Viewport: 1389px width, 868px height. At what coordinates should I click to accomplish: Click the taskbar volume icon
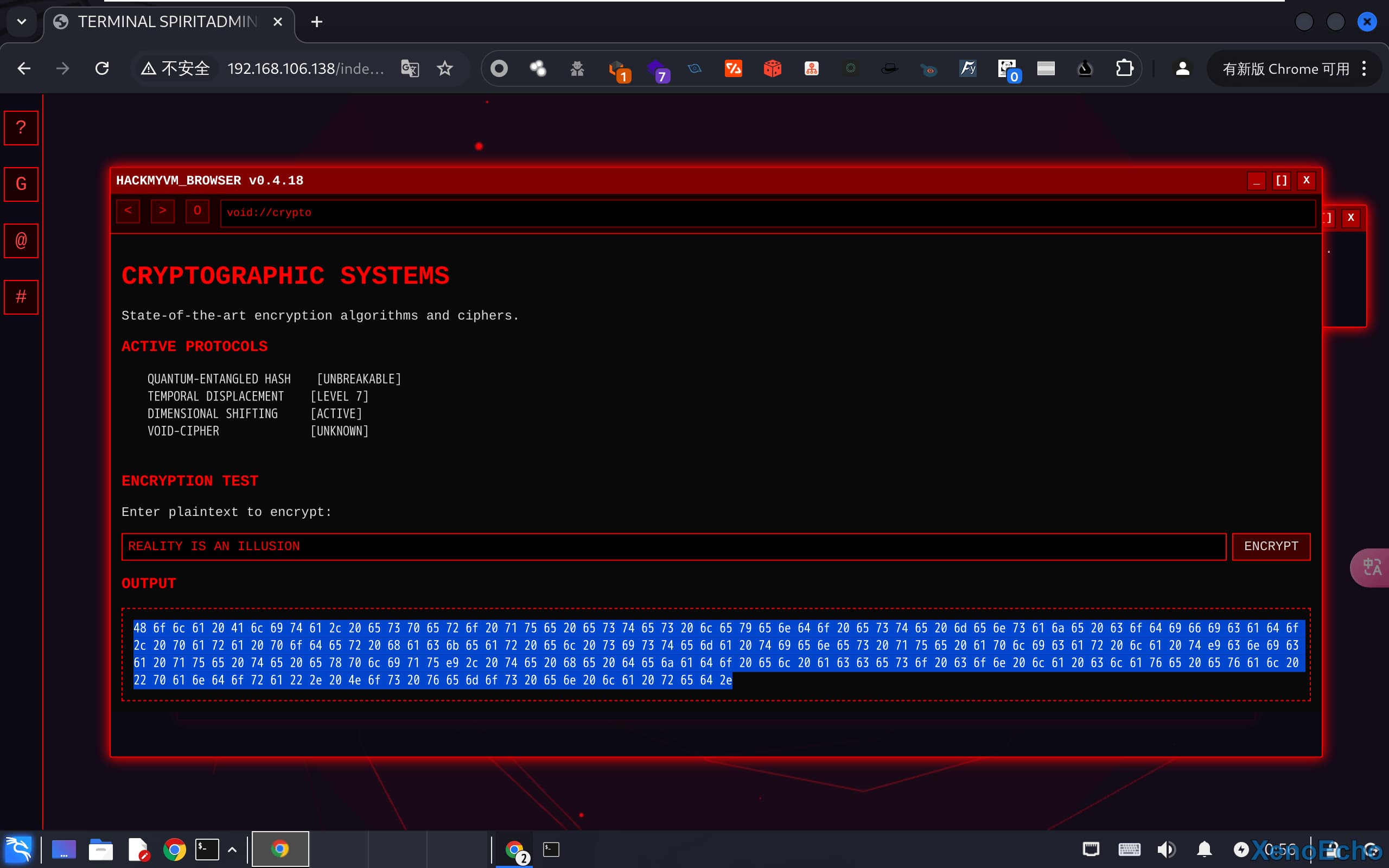1165,849
